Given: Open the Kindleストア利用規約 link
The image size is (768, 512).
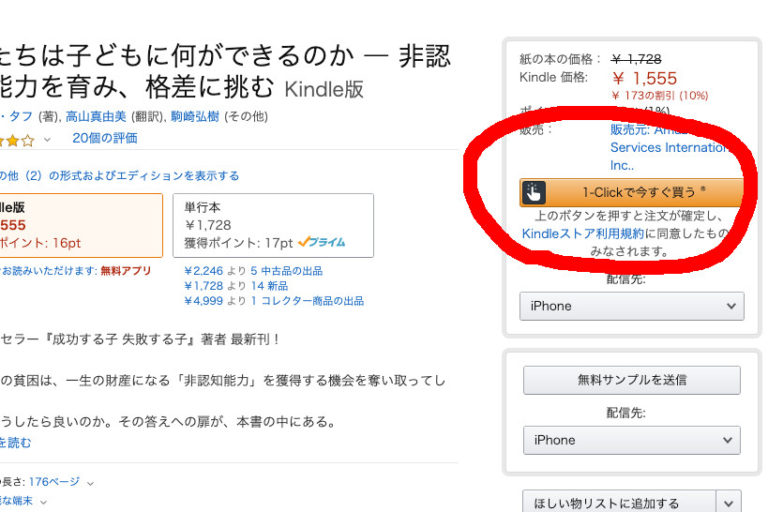Looking at the screenshot, I should click(588, 233).
